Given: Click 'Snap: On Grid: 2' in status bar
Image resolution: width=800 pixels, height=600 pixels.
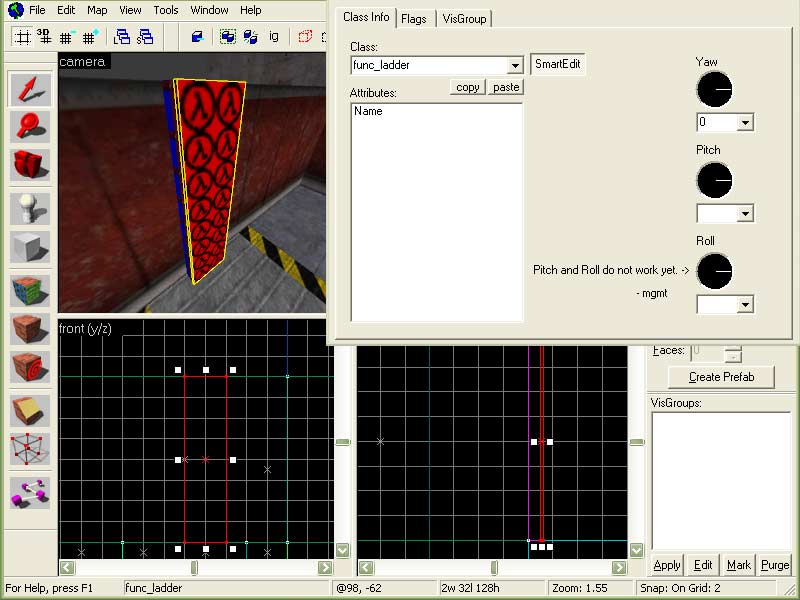Looking at the screenshot, I should coord(680,588).
